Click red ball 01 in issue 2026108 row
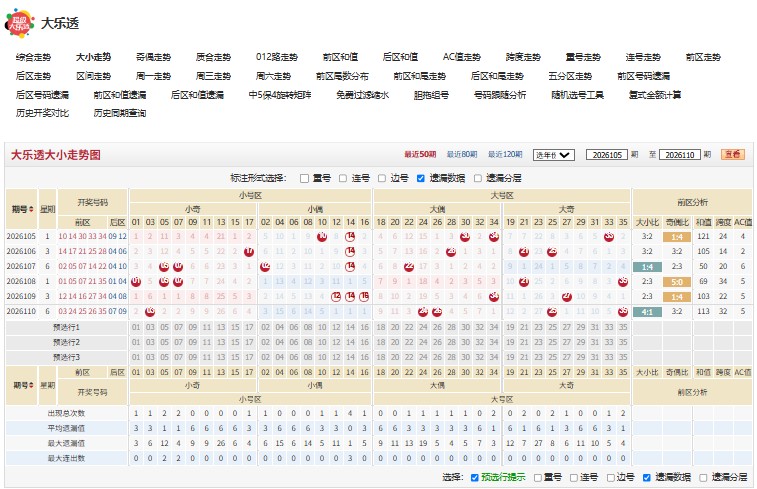Screen dimensions: 757x489 [x=136, y=281]
